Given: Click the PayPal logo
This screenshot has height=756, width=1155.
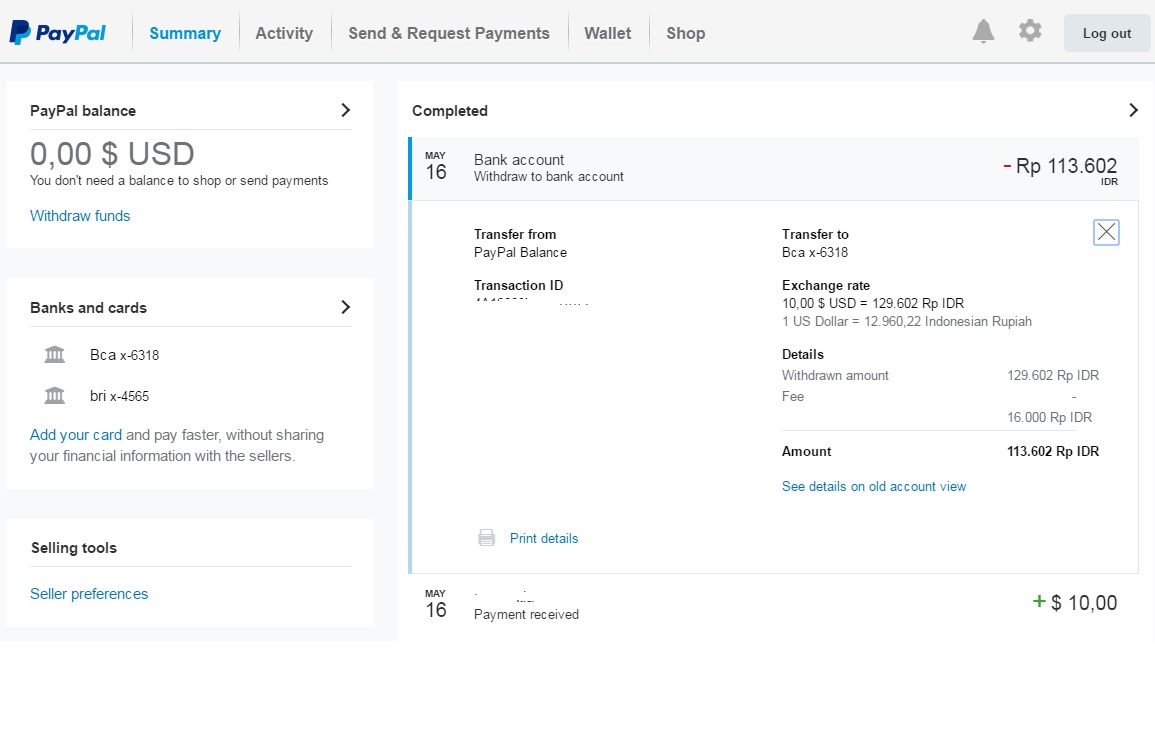Looking at the screenshot, I should (58, 33).
